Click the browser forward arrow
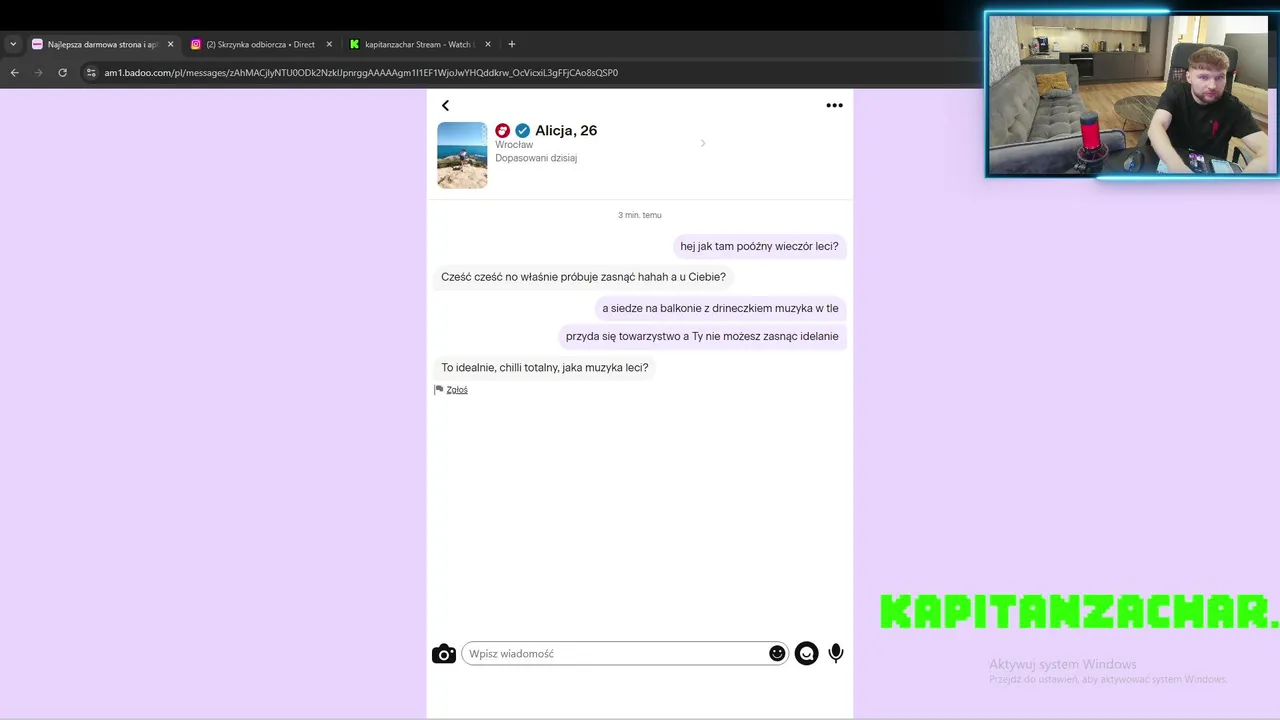This screenshot has height=720, width=1280. click(38, 73)
